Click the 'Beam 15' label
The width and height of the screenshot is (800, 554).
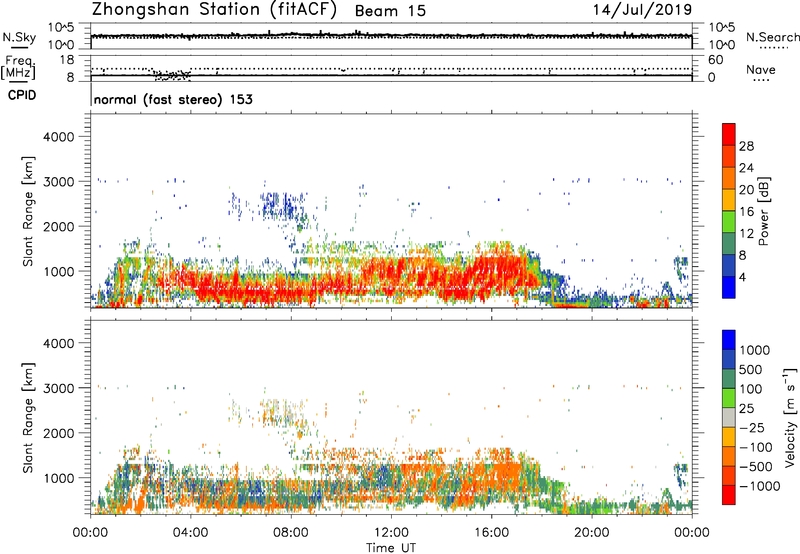point(390,11)
